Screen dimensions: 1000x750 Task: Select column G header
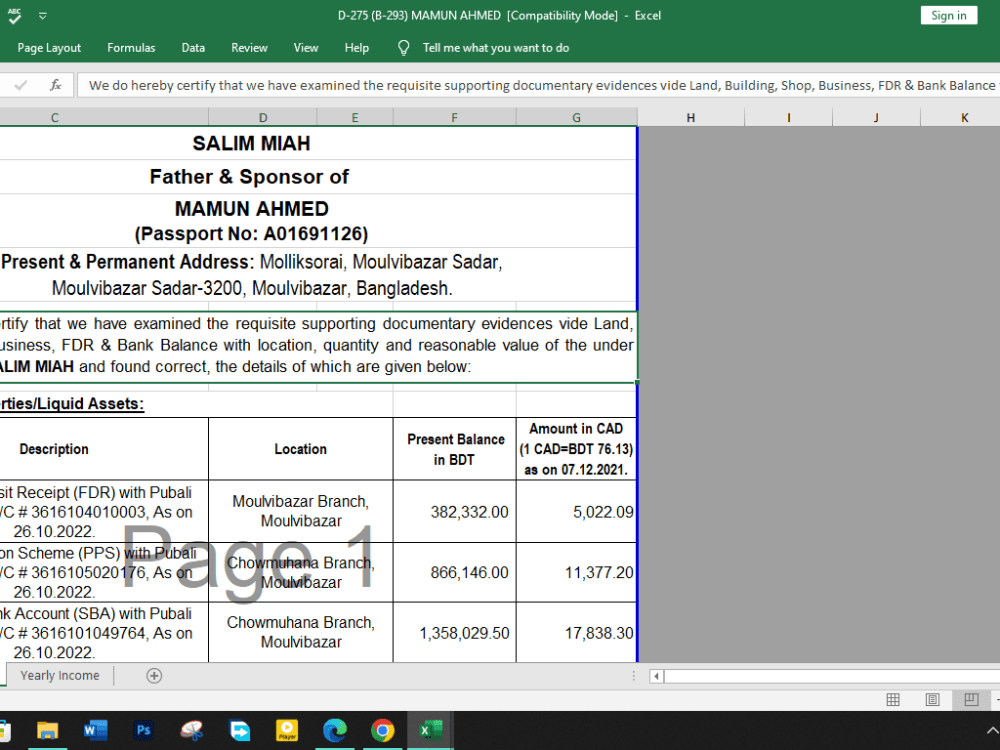[577, 117]
